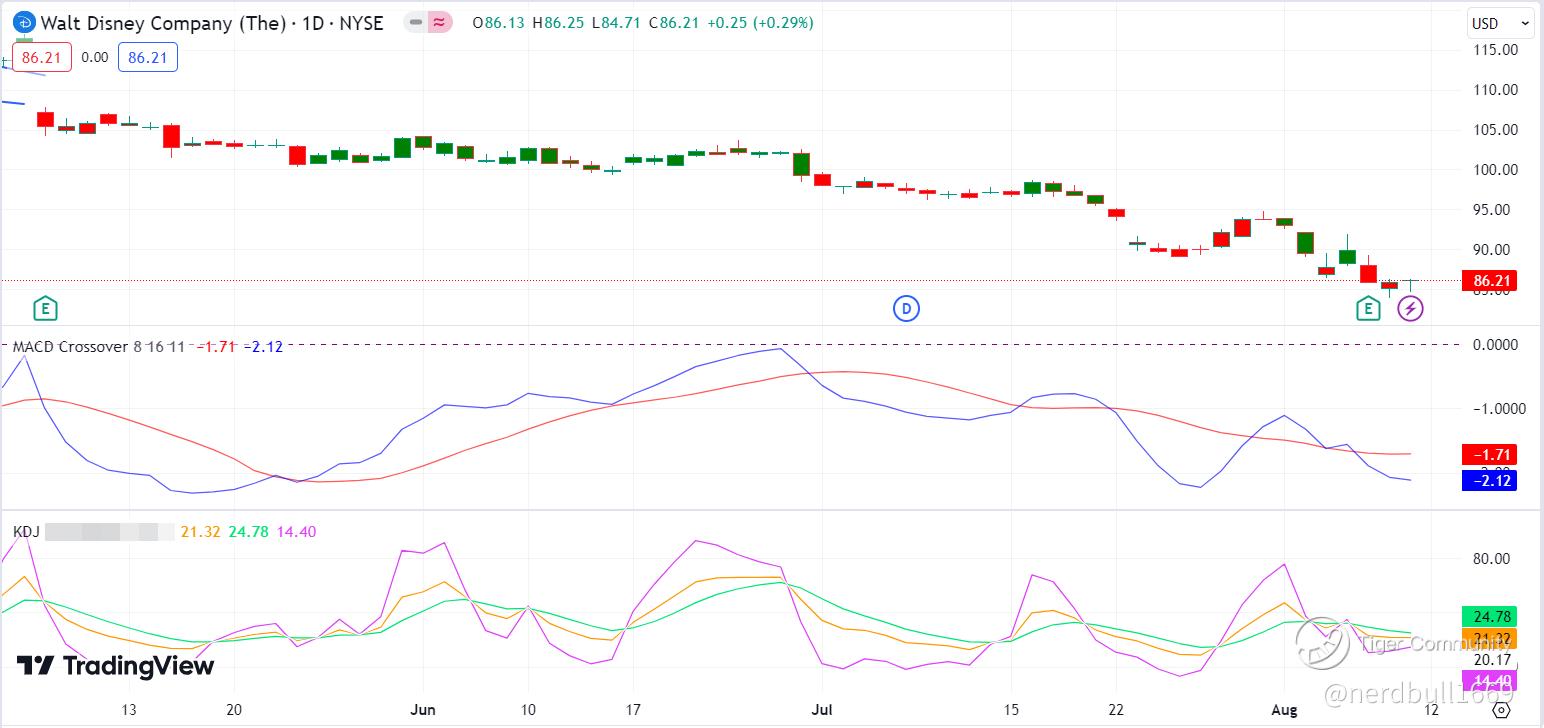This screenshot has height=728, width=1544.
Task: Click the orange 21.32 KDJ legend value
Action: tap(200, 532)
